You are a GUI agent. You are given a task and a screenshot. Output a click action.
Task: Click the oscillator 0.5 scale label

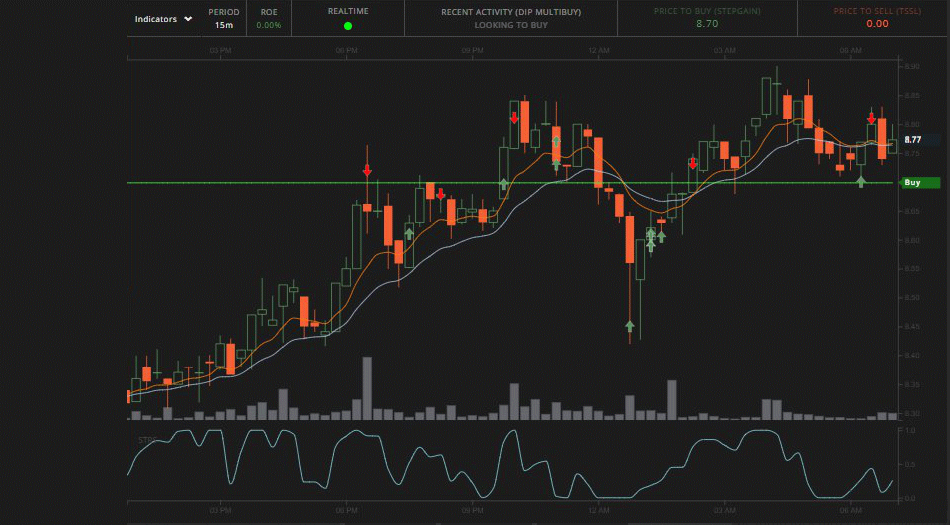coord(909,464)
